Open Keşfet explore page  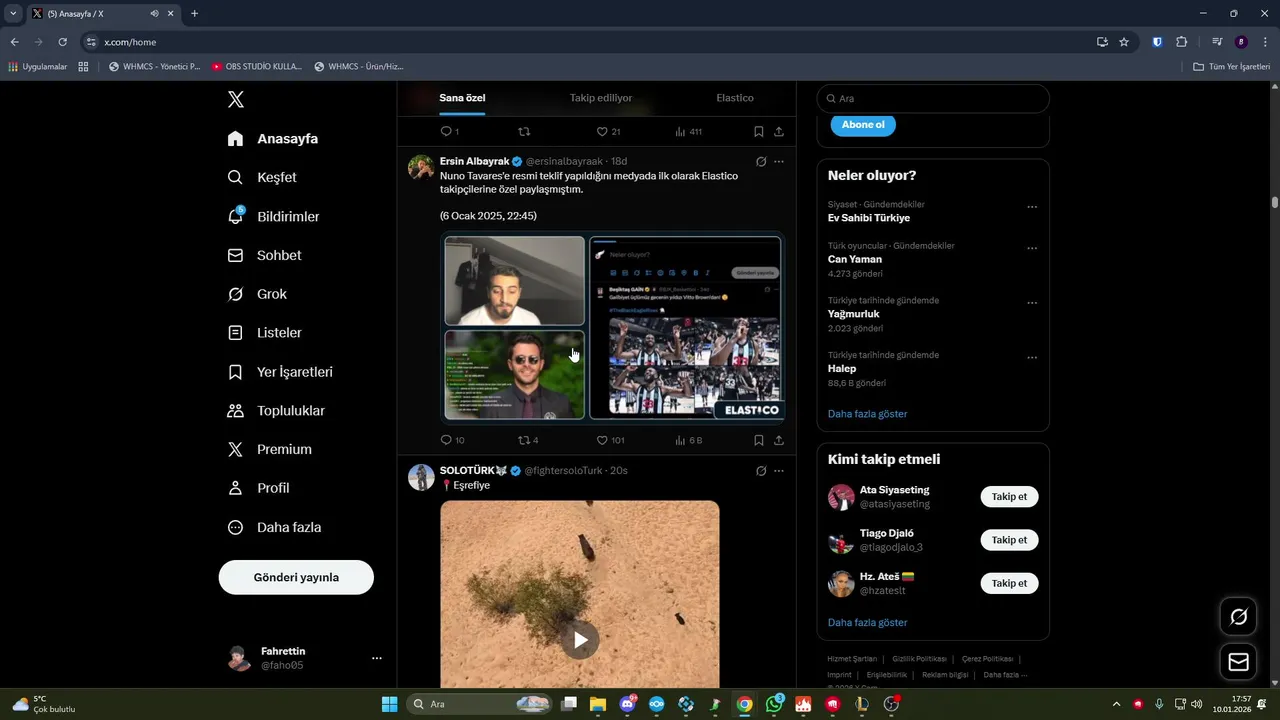262,177
